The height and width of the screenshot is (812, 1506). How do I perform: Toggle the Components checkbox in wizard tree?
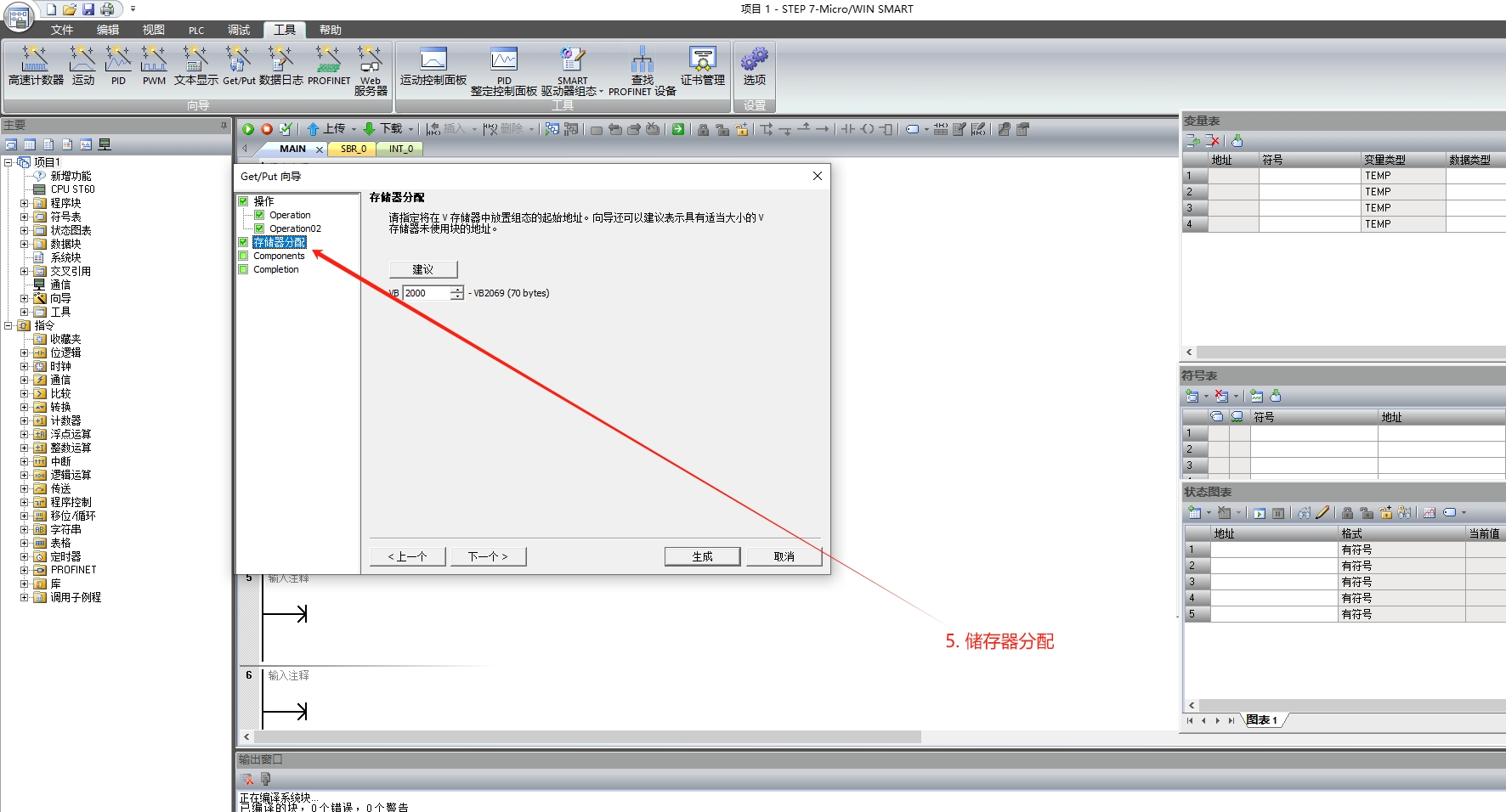coord(244,256)
